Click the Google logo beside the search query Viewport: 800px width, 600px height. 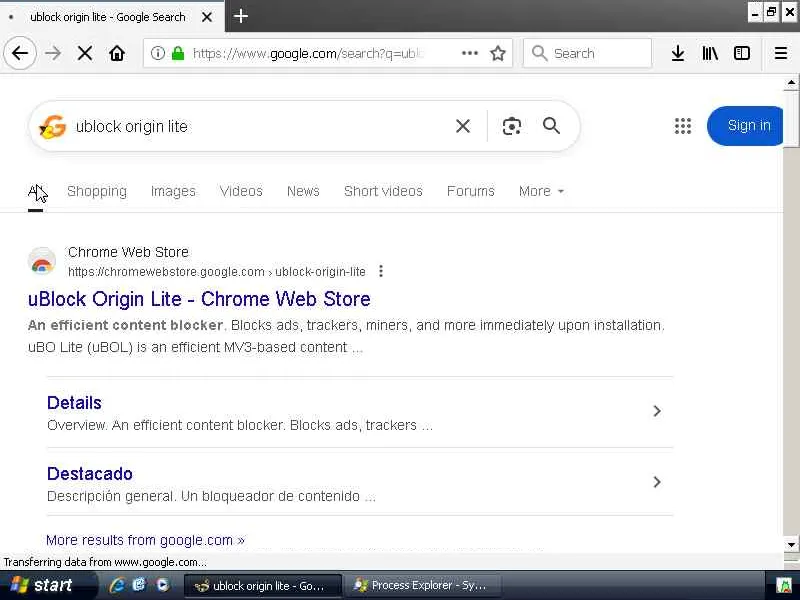(53, 126)
